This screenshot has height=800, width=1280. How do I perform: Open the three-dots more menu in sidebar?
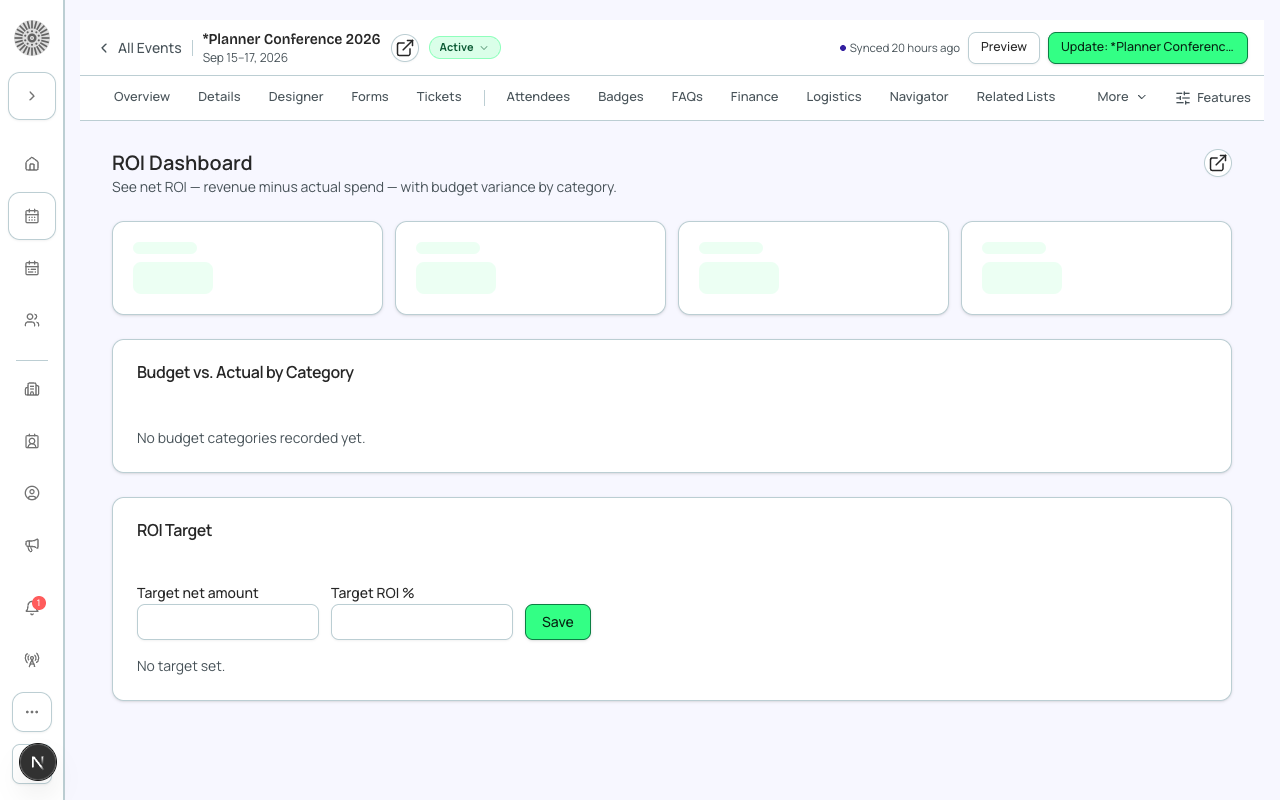[32, 712]
